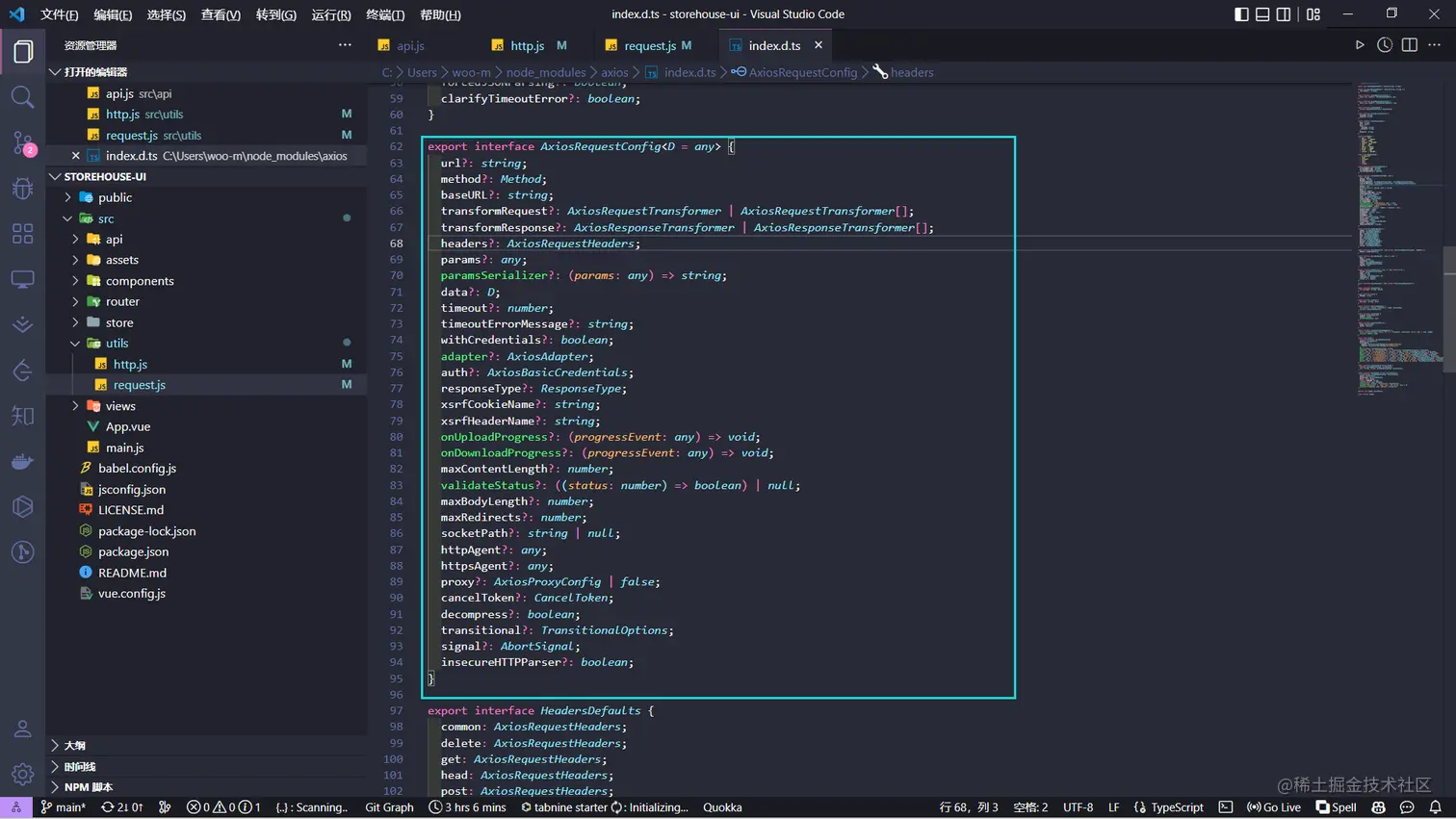Viewport: 1456px width, 819px height.
Task: Click the Manage settings gear icon
Action: (22, 774)
